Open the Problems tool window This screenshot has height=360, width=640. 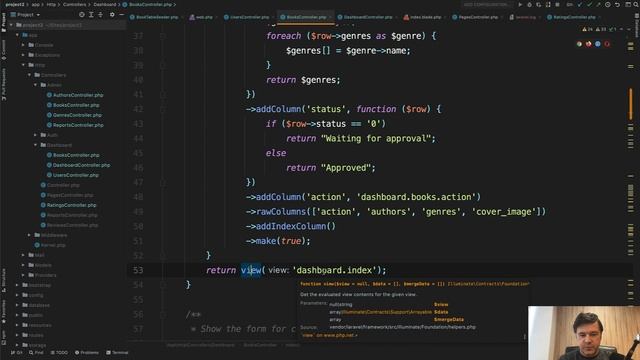tap(87, 352)
